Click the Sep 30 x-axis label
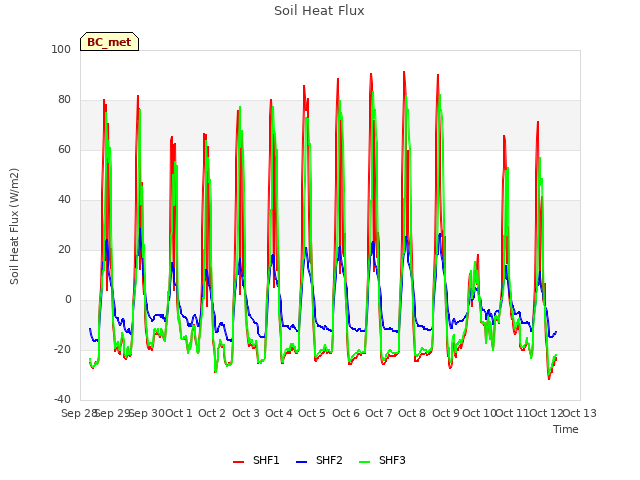The height and width of the screenshot is (480, 640). coord(147,413)
